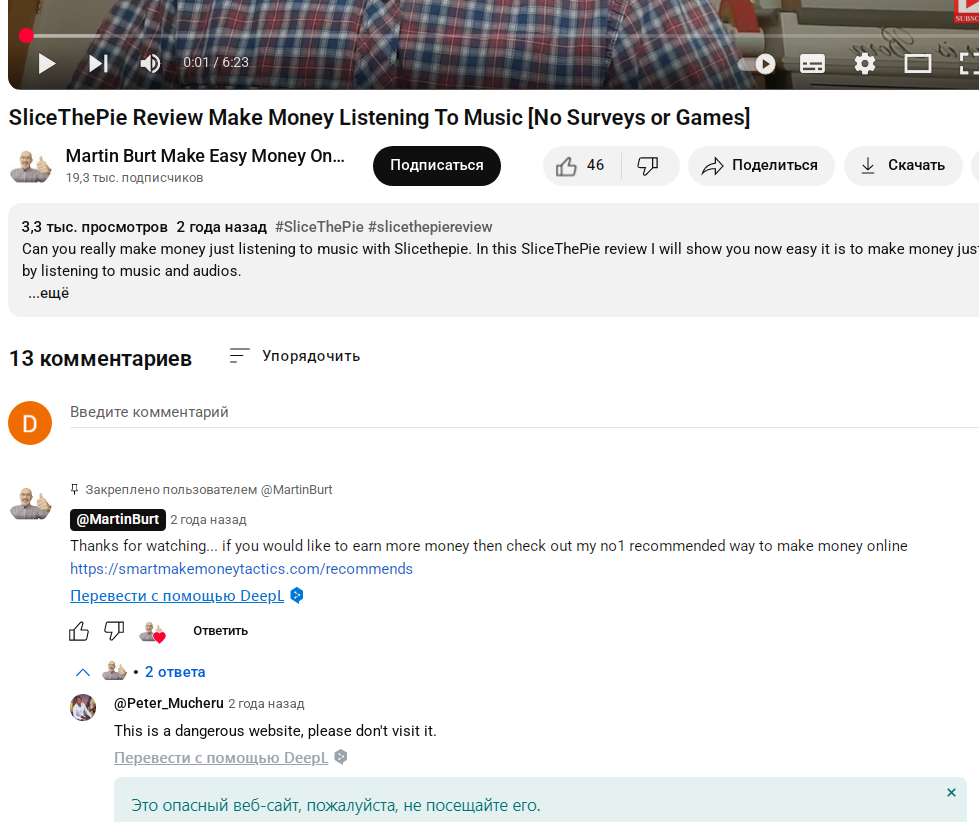Click the 13 комментариев heading
This screenshot has width=979, height=822.
tap(101, 358)
